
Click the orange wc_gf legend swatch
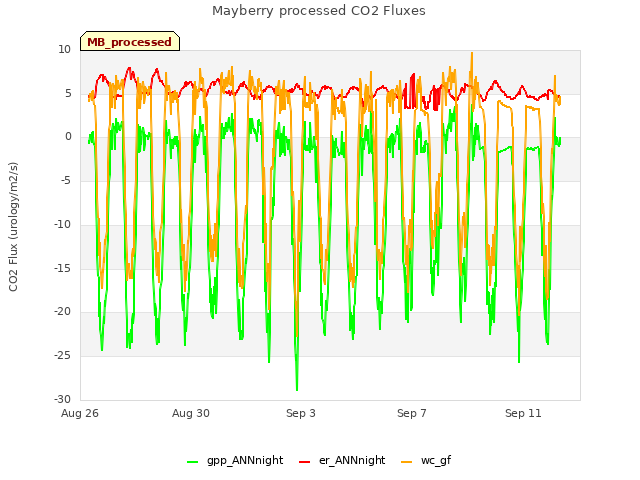click(x=407, y=462)
